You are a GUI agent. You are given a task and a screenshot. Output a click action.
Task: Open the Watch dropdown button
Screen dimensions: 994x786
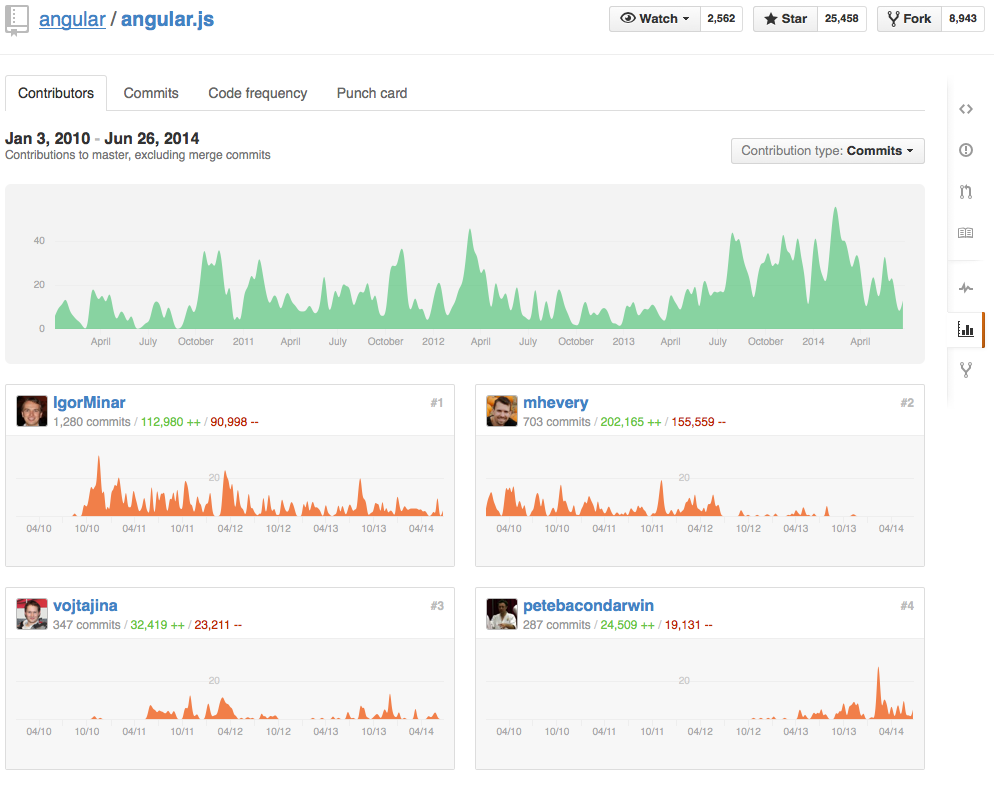point(655,19)
